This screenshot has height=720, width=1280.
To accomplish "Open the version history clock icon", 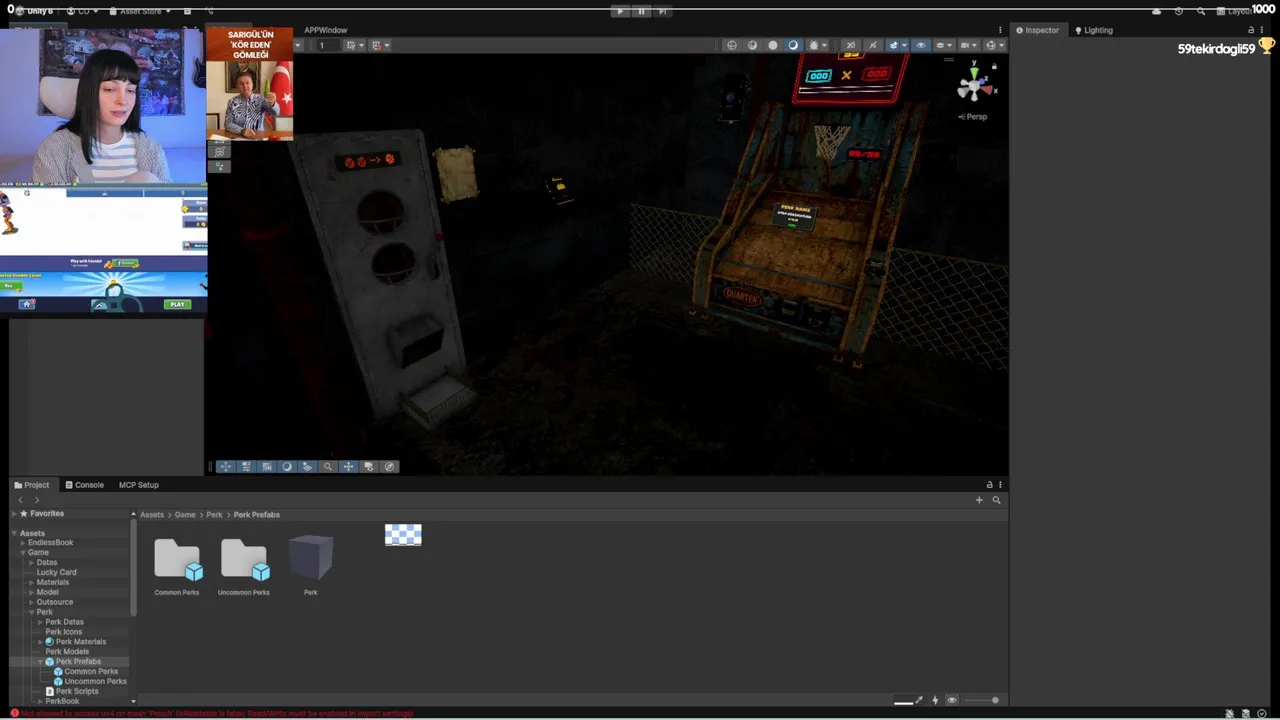I will [1179, 11].
